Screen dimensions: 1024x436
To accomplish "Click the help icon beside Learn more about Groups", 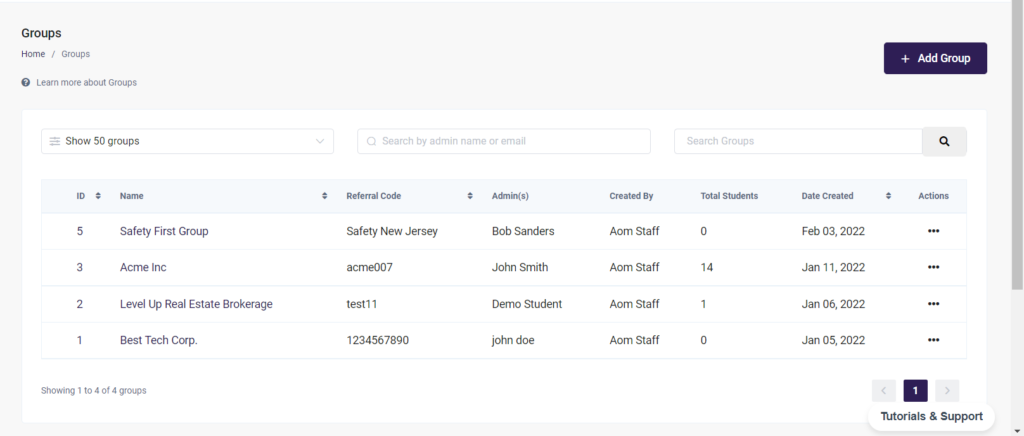I will (26, 82).
